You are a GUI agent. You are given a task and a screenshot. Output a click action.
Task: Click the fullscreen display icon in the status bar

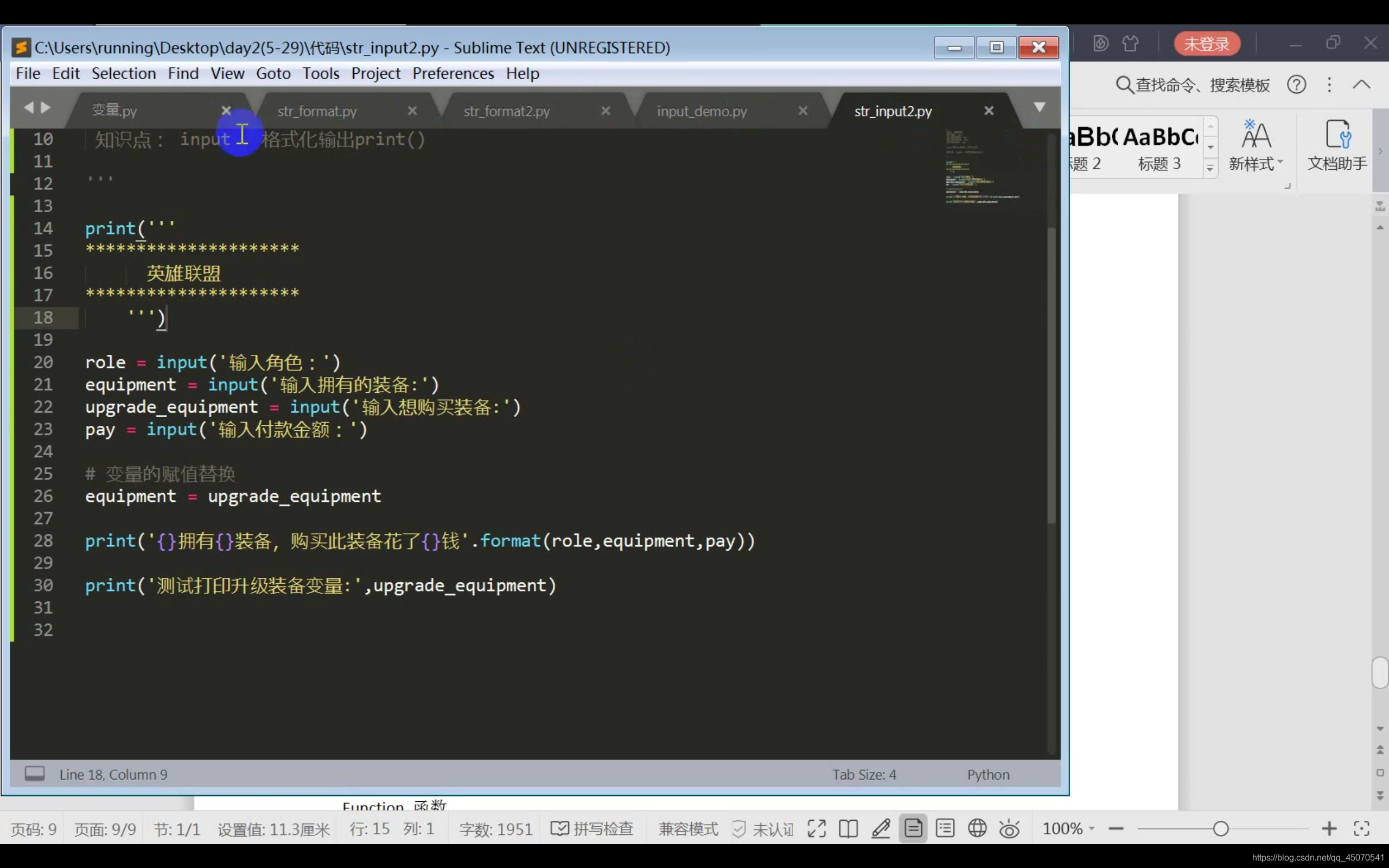tap(816, 828)
